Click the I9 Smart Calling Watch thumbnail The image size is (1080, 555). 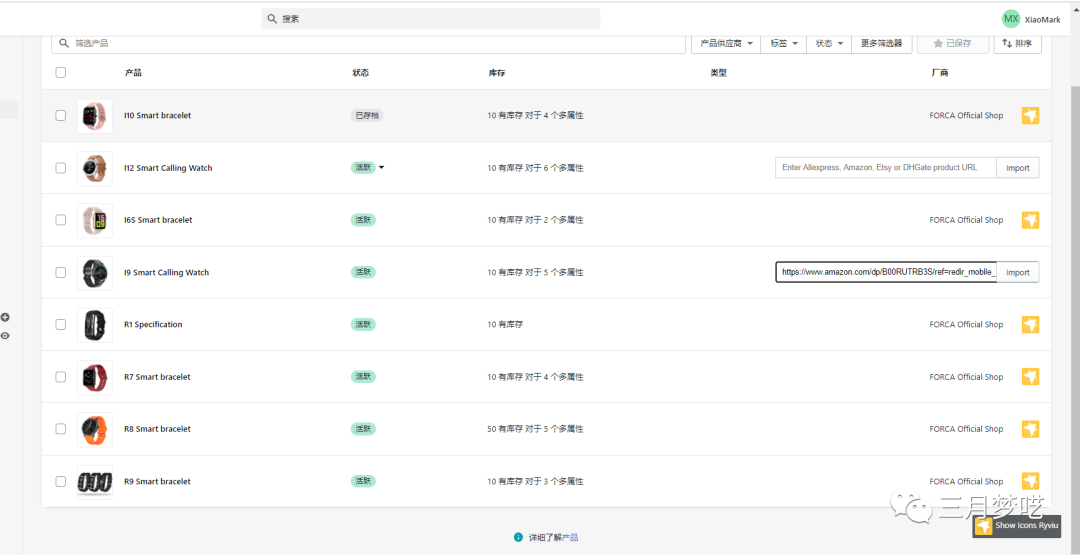tap(95, 272)
